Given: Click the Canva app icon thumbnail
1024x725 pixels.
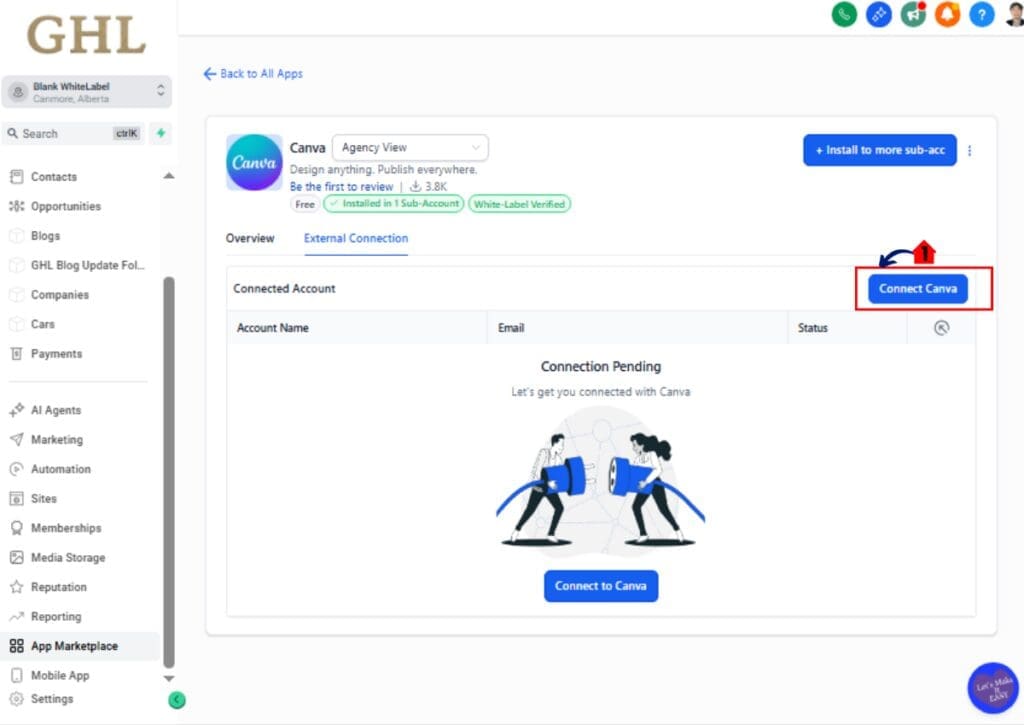Looking at the screenshot, I should [254, 161].
